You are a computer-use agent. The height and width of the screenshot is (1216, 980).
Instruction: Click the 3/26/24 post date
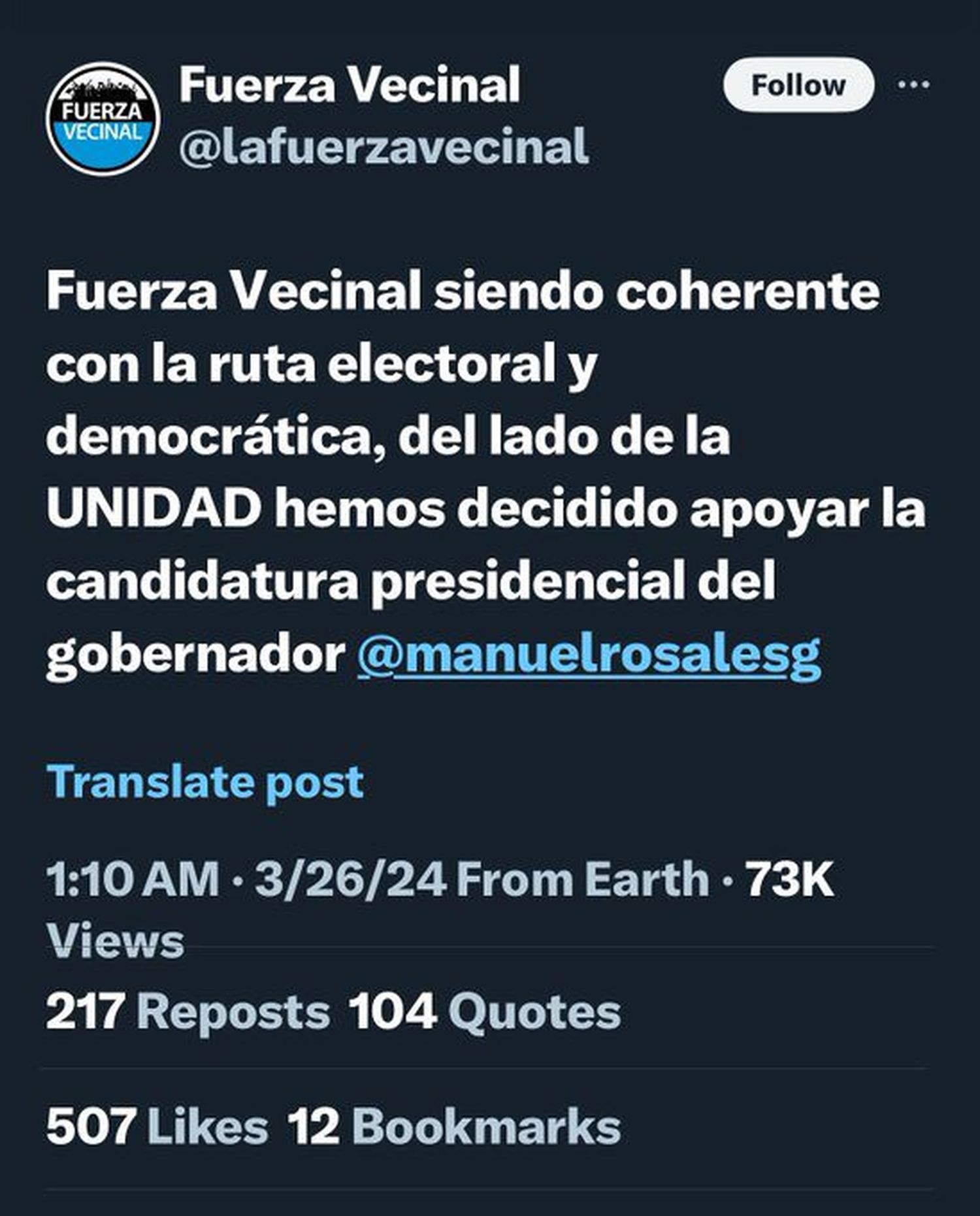point(351,879)
